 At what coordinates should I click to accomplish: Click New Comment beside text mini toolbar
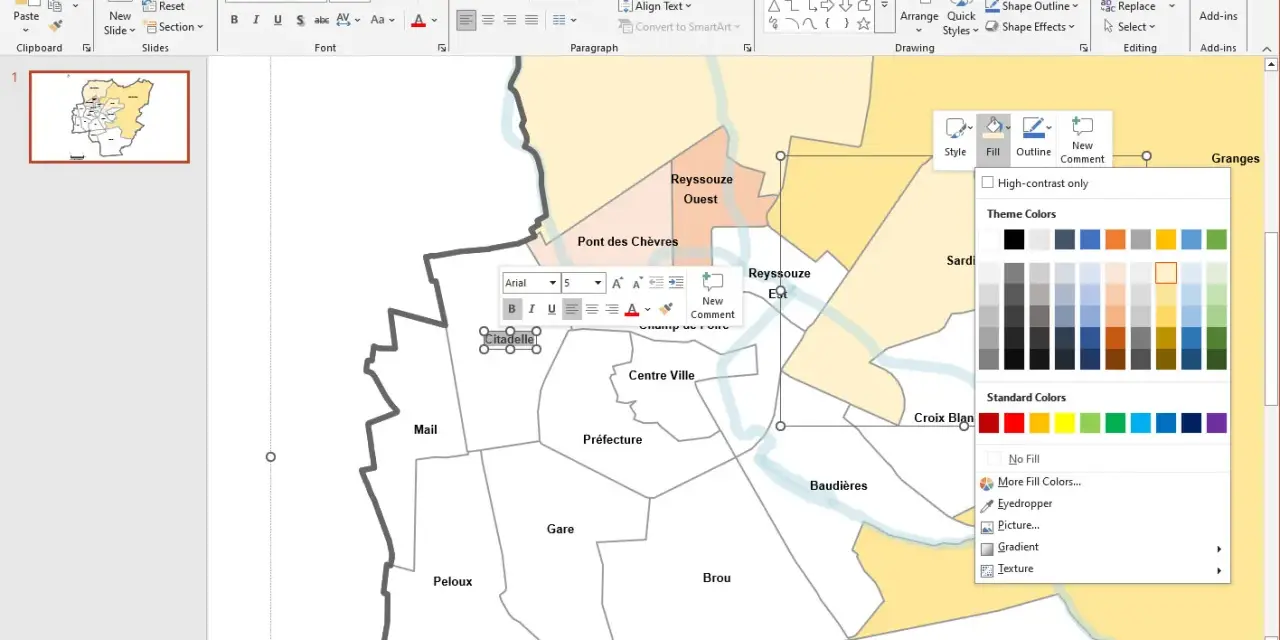(x=712, y=295)
